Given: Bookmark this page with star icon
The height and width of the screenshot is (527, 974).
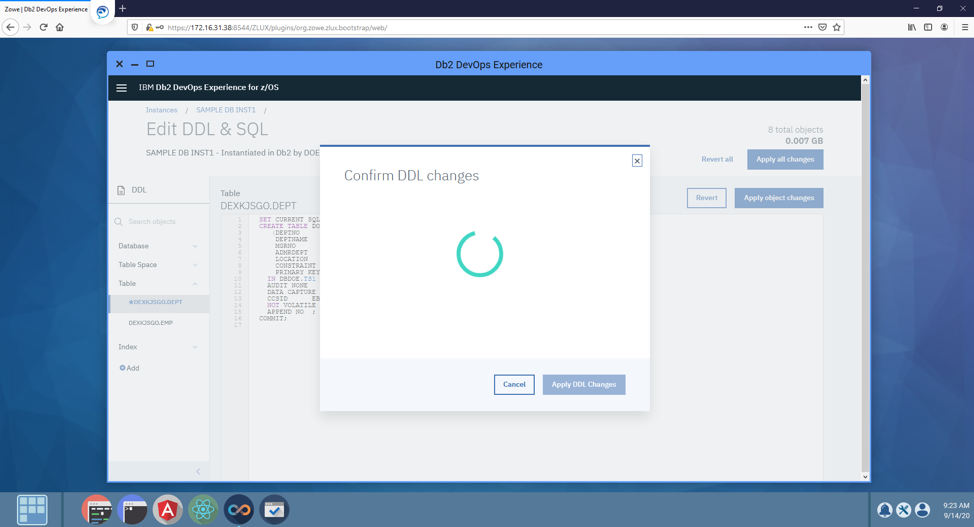Looking at the screenshot, I should (837, 27).
